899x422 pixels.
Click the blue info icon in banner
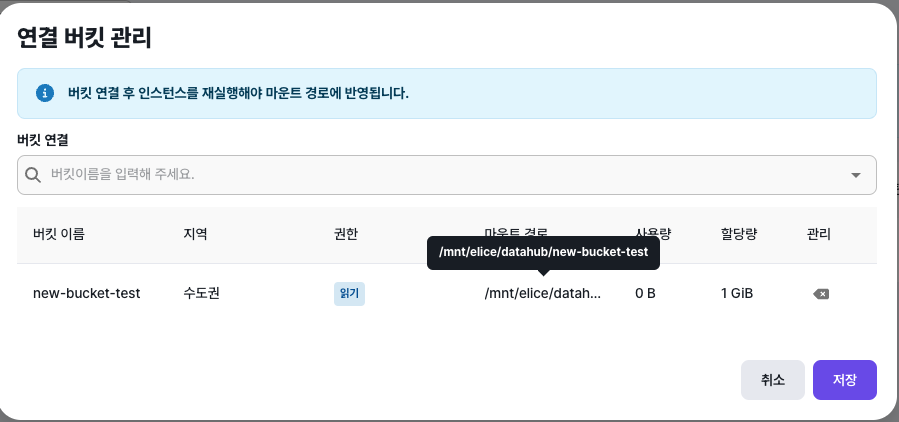[x=44, y=93]
